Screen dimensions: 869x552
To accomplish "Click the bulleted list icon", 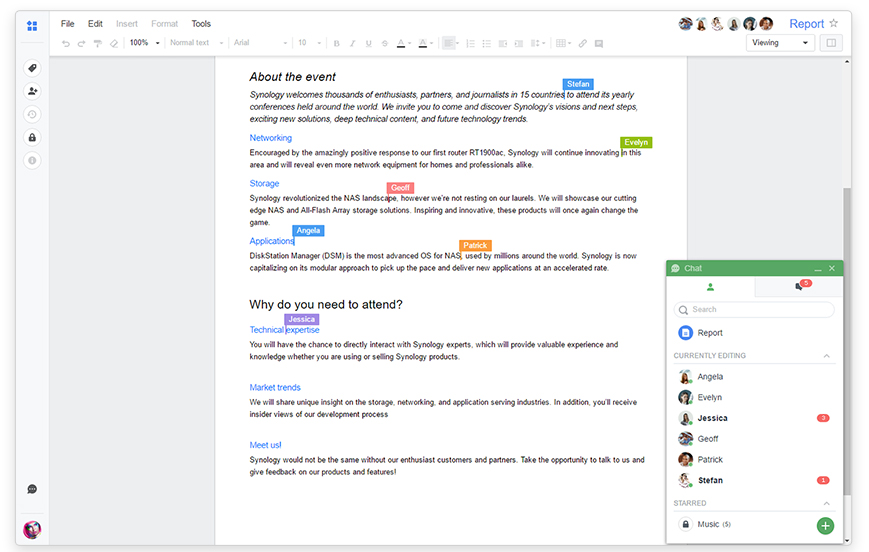I will (487, 43).
